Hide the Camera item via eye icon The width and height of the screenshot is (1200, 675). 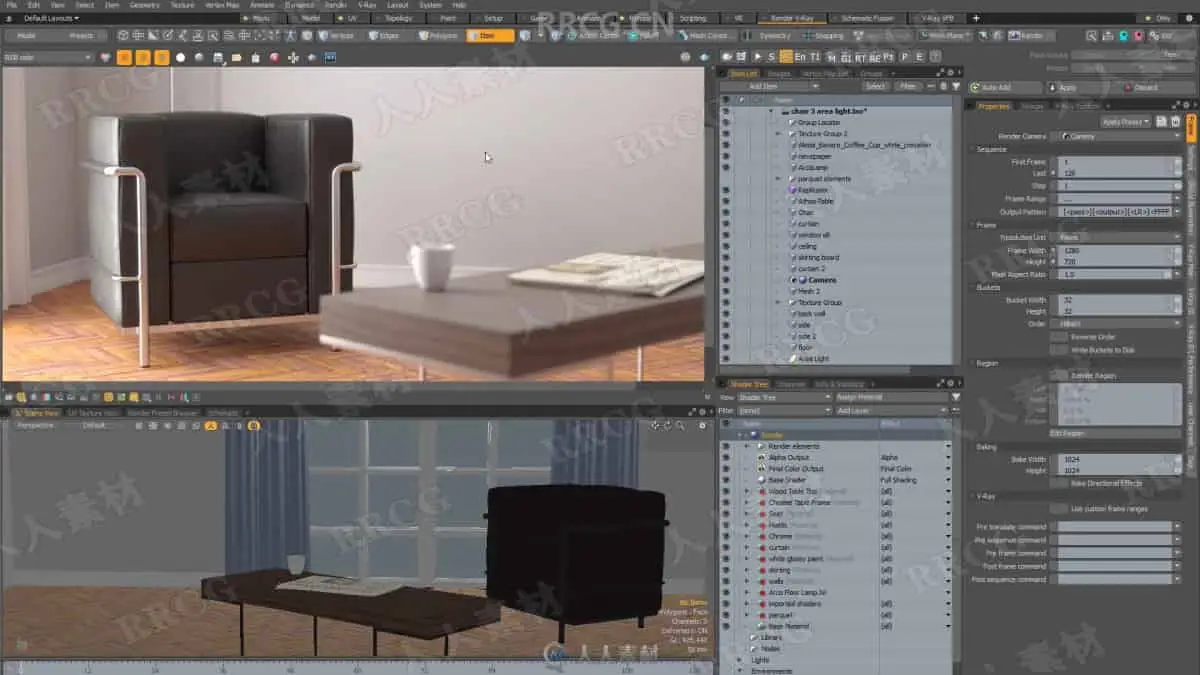[725, 280]
